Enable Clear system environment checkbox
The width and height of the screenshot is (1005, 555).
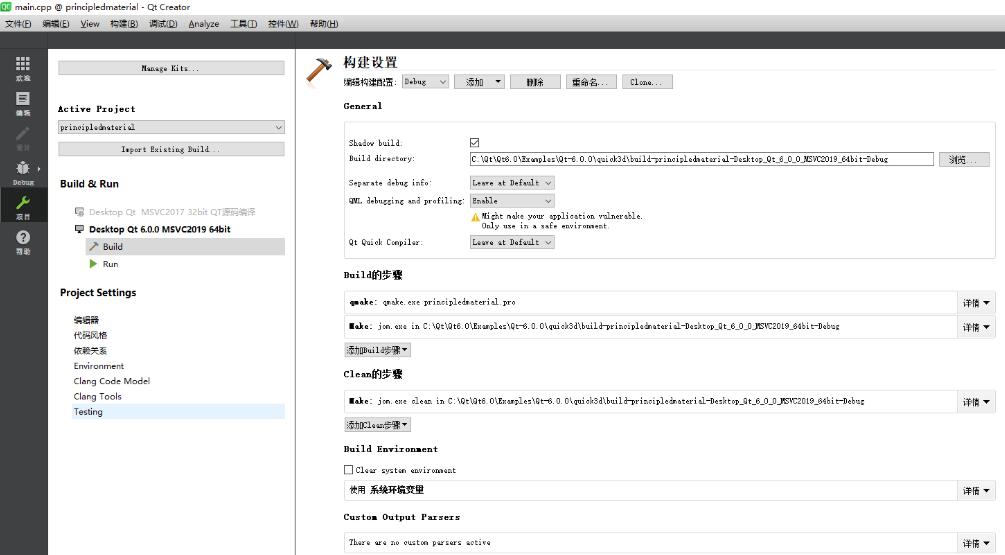point(348,470)
